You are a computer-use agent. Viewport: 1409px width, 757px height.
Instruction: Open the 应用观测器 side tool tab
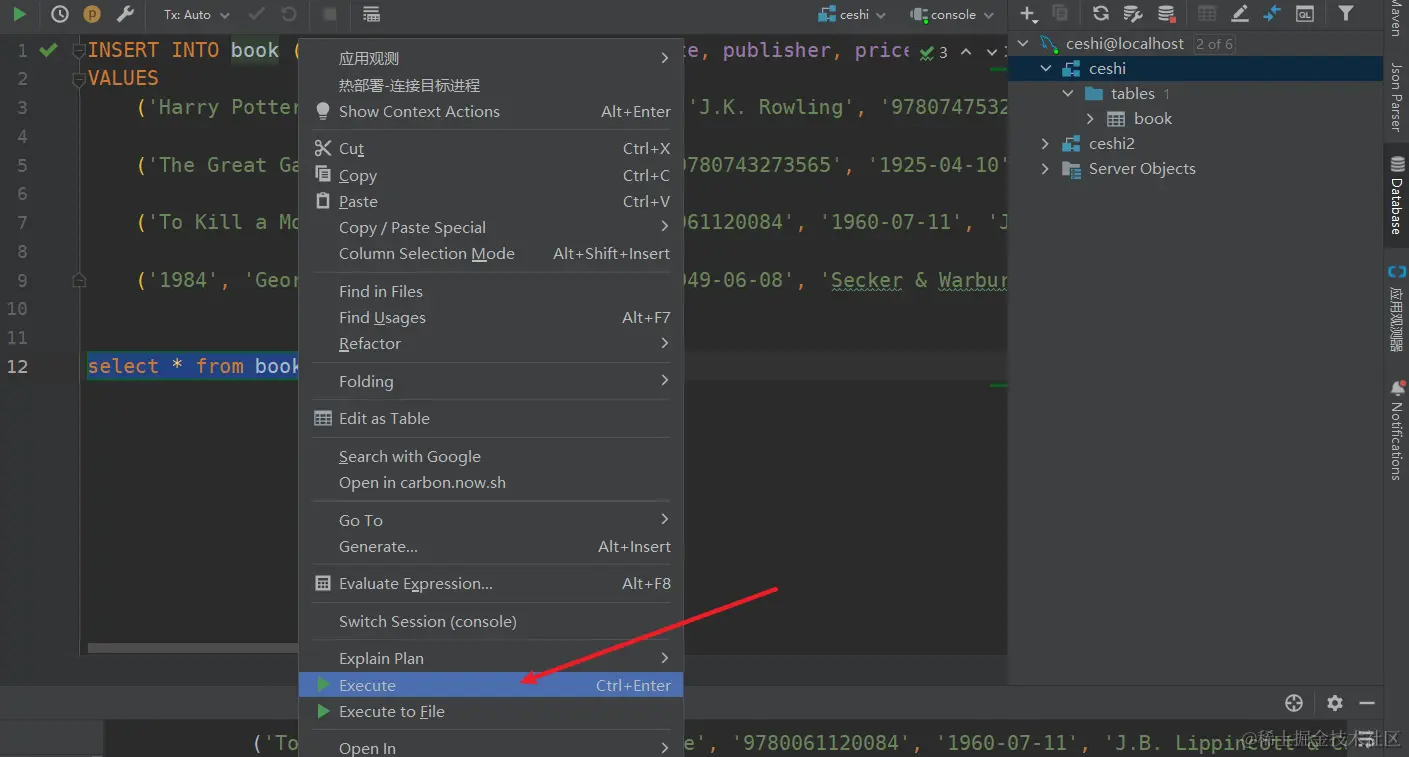[1396, 309]
